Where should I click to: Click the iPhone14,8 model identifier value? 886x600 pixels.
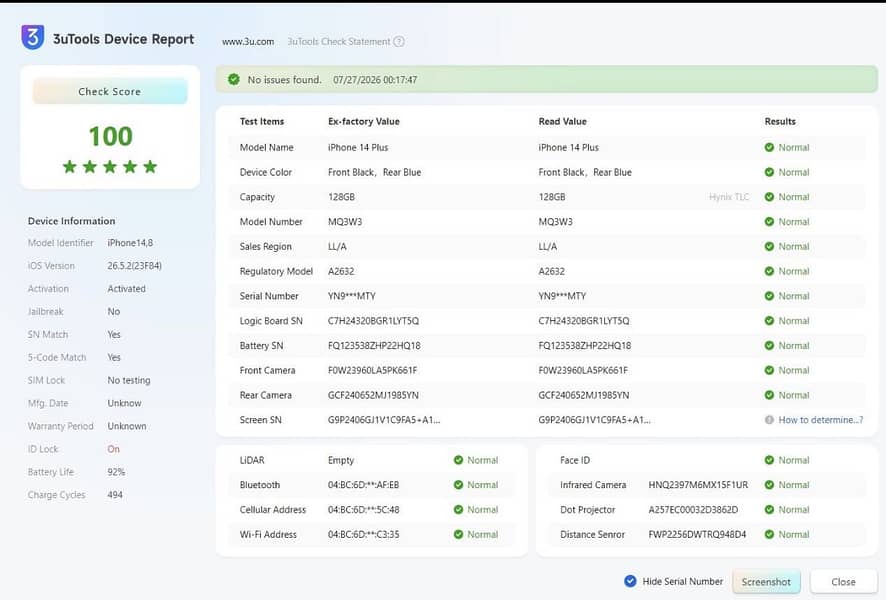click(x=130, y=243)
